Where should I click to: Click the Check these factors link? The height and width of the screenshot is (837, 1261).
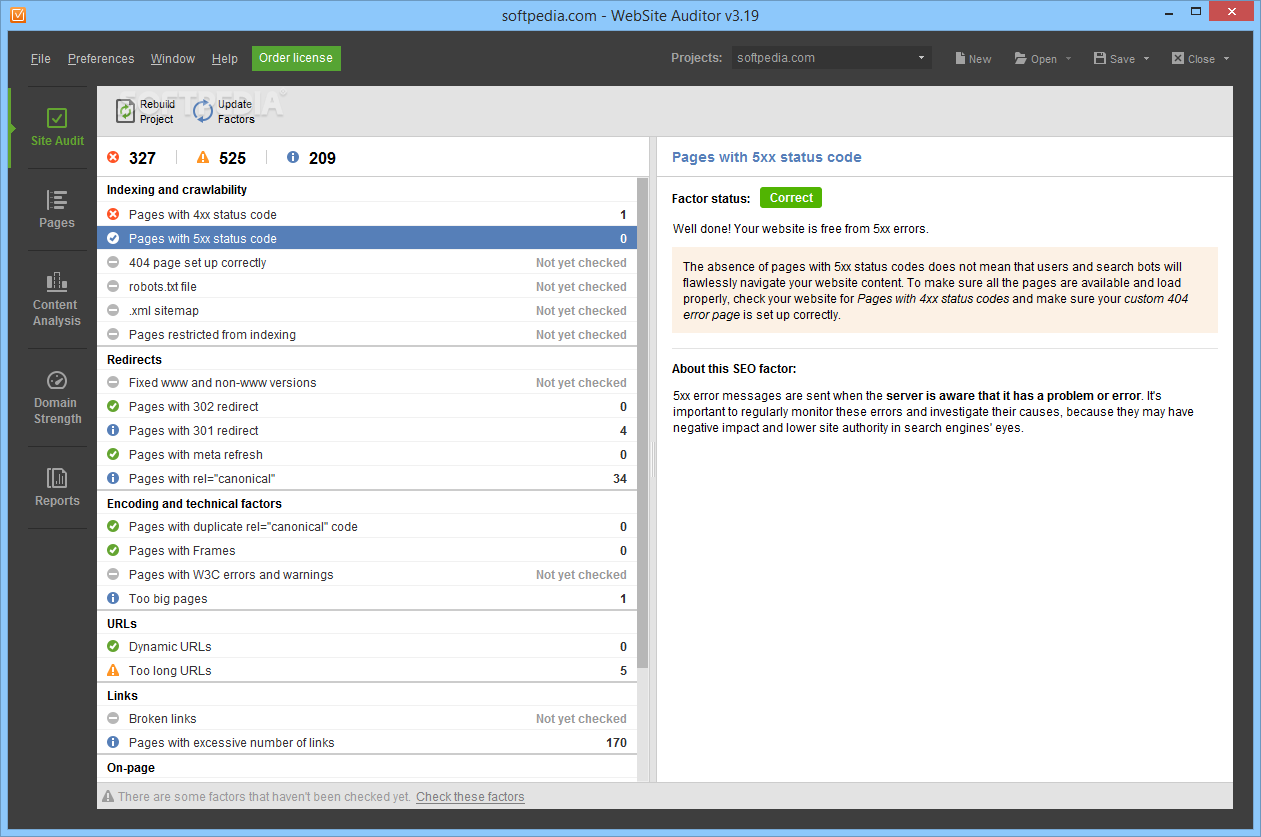pos(470,797)
